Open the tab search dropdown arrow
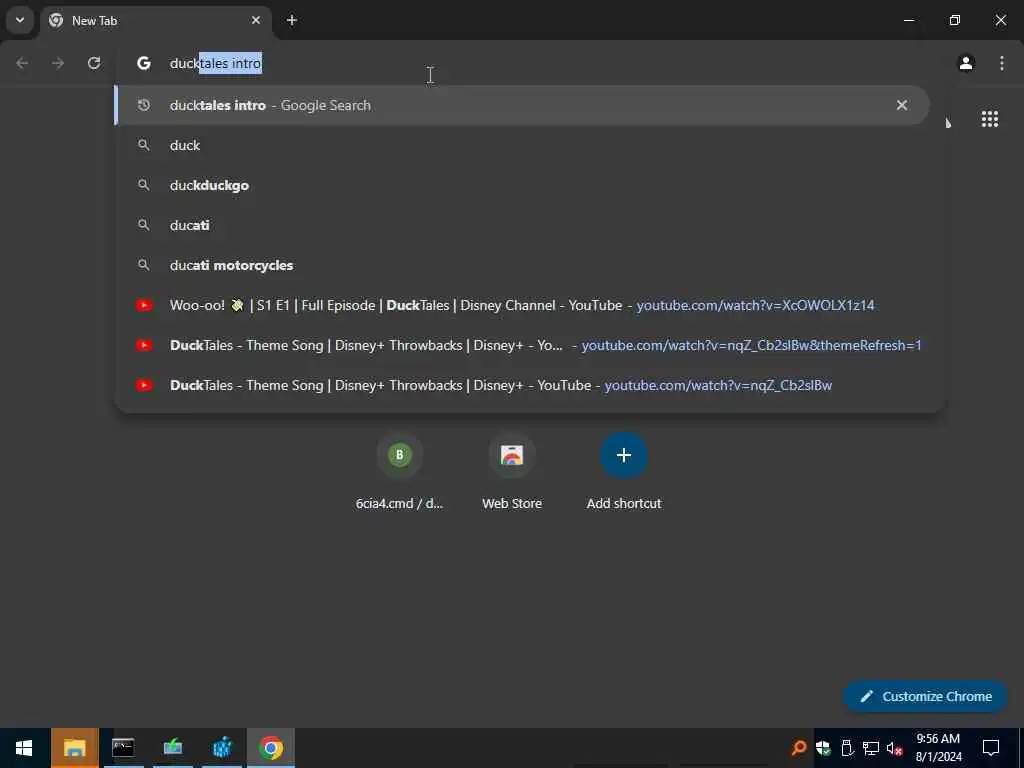The width and height of the screenshot is (1024, 768). pyautogui.click(x=20, y=20)
